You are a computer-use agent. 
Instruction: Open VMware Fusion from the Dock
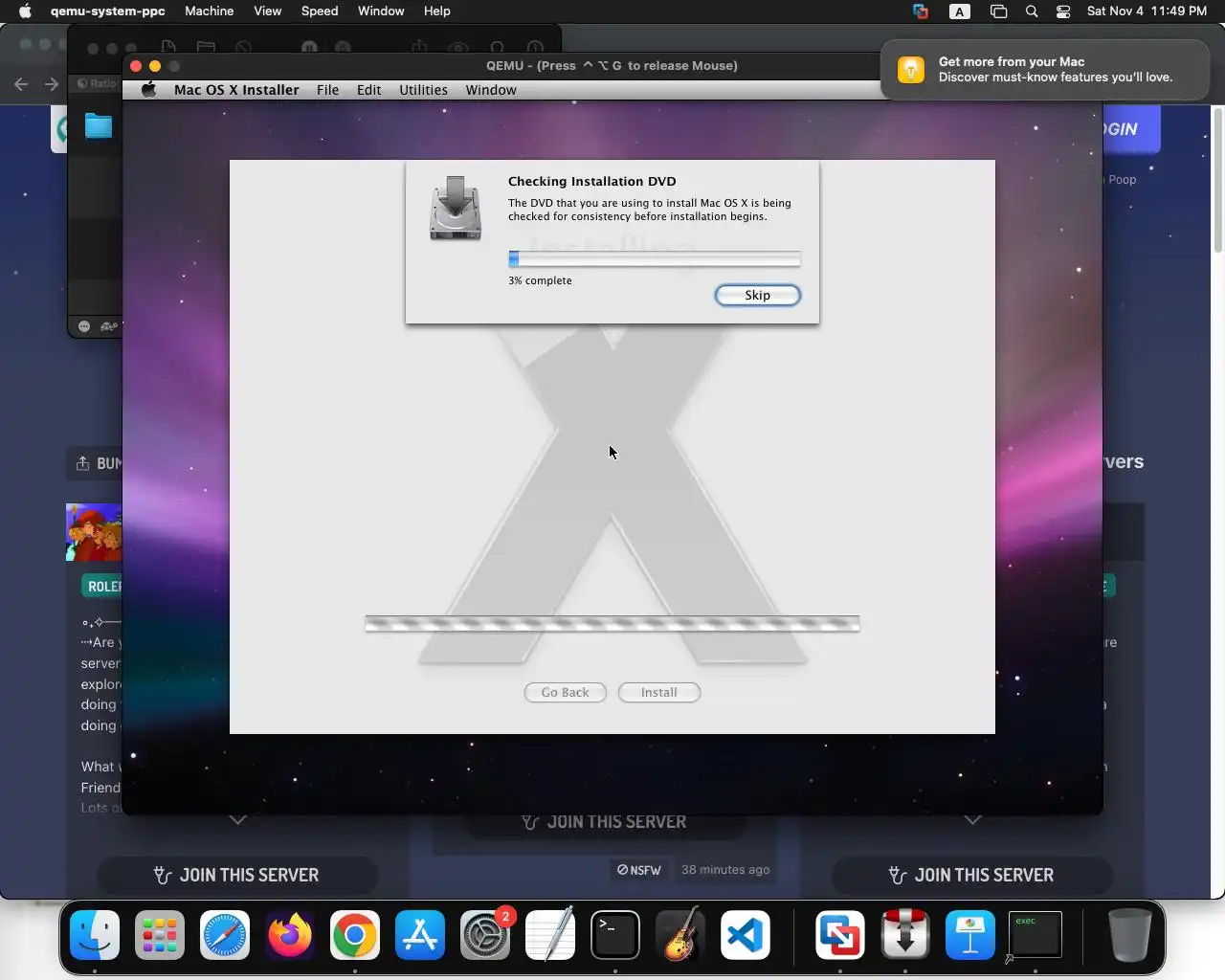(840, 935)
